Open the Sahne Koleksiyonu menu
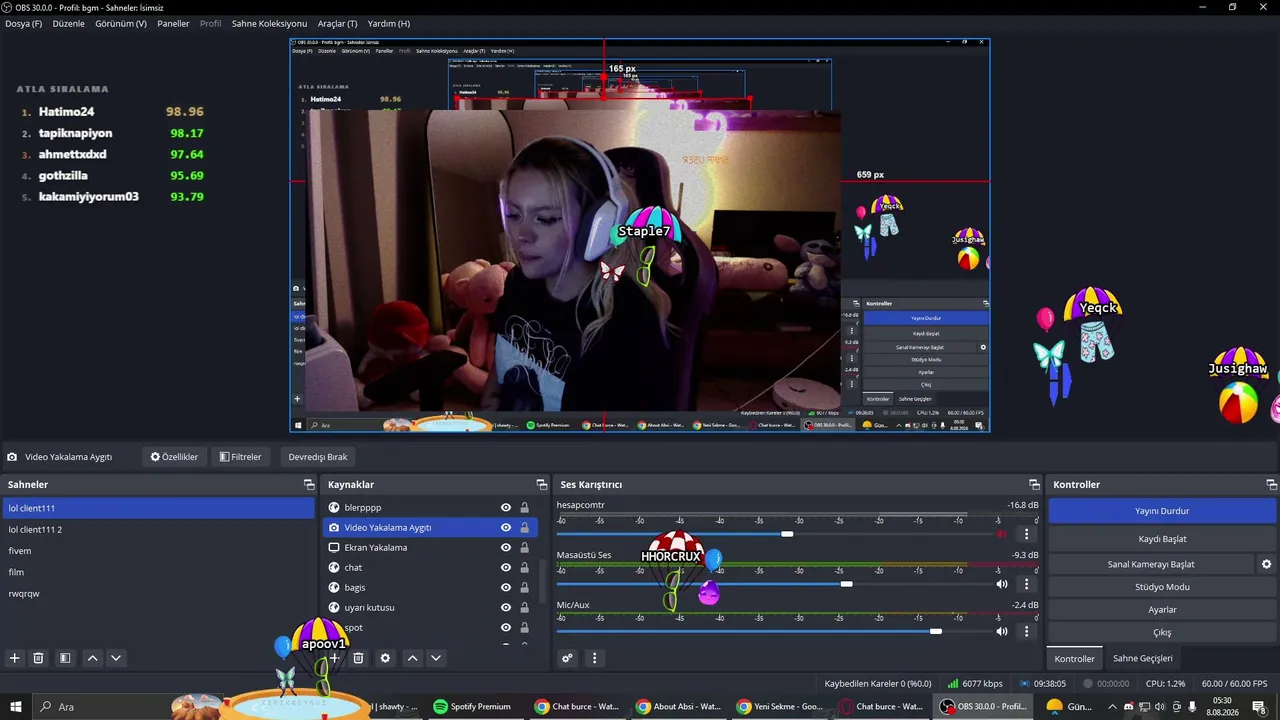 coord(269,23)
